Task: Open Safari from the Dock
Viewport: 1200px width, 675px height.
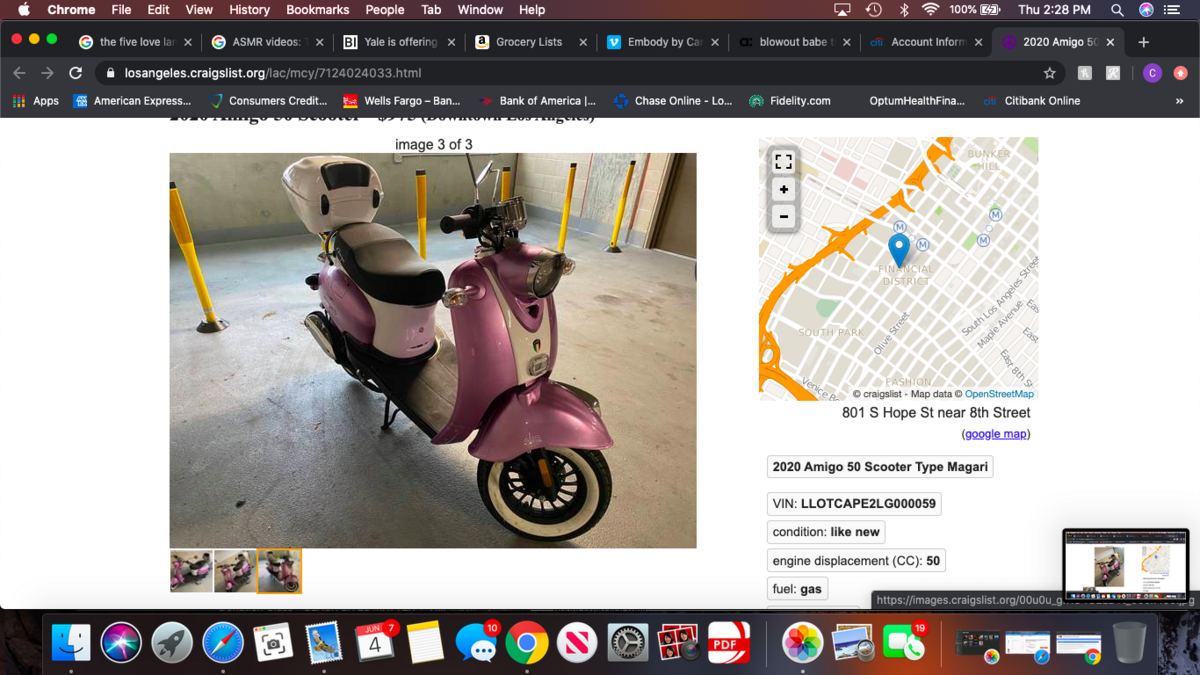Action: pyautogui.click(x=223, y=643)
